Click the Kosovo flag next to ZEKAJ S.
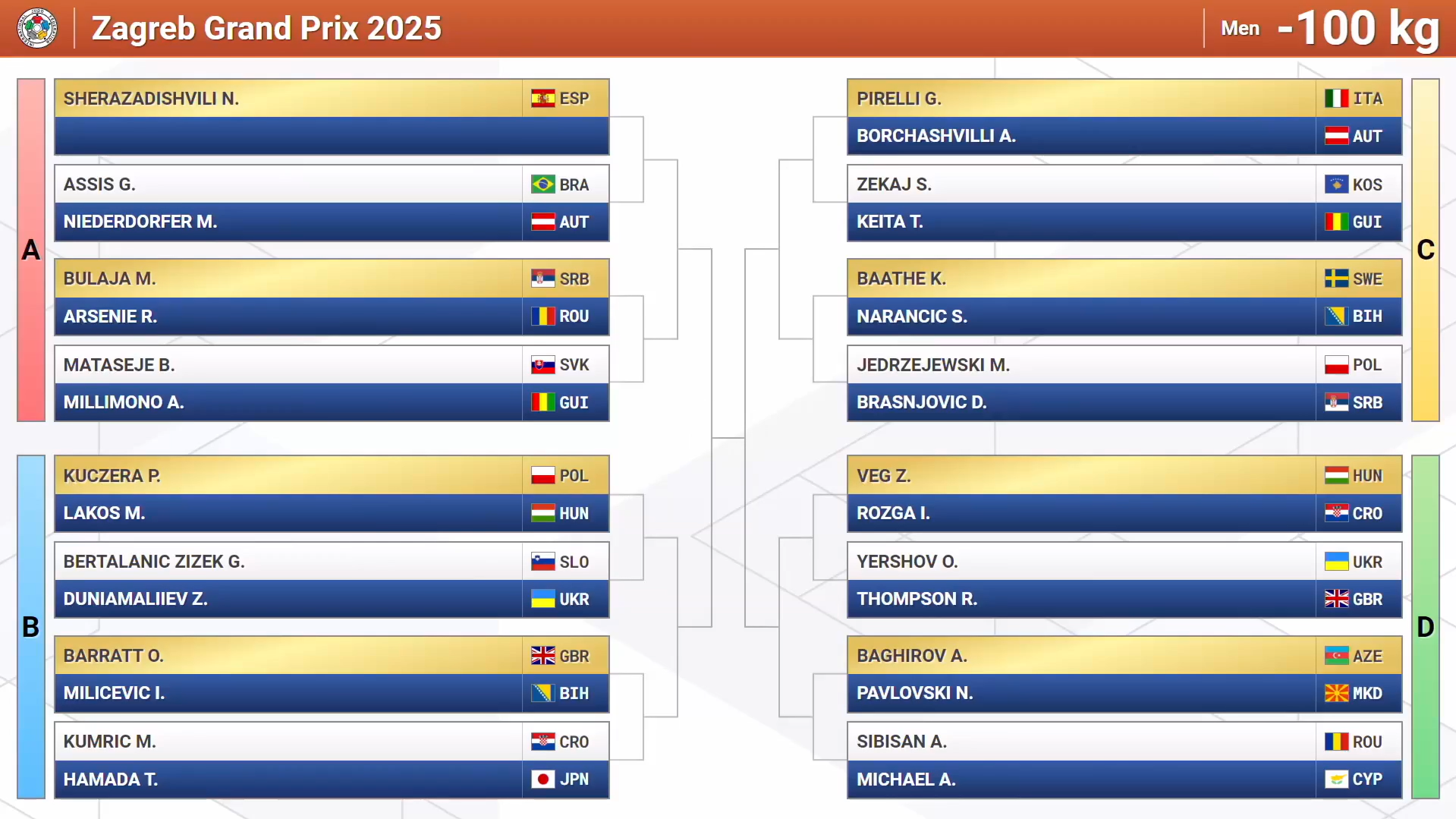 (1336, 184)
